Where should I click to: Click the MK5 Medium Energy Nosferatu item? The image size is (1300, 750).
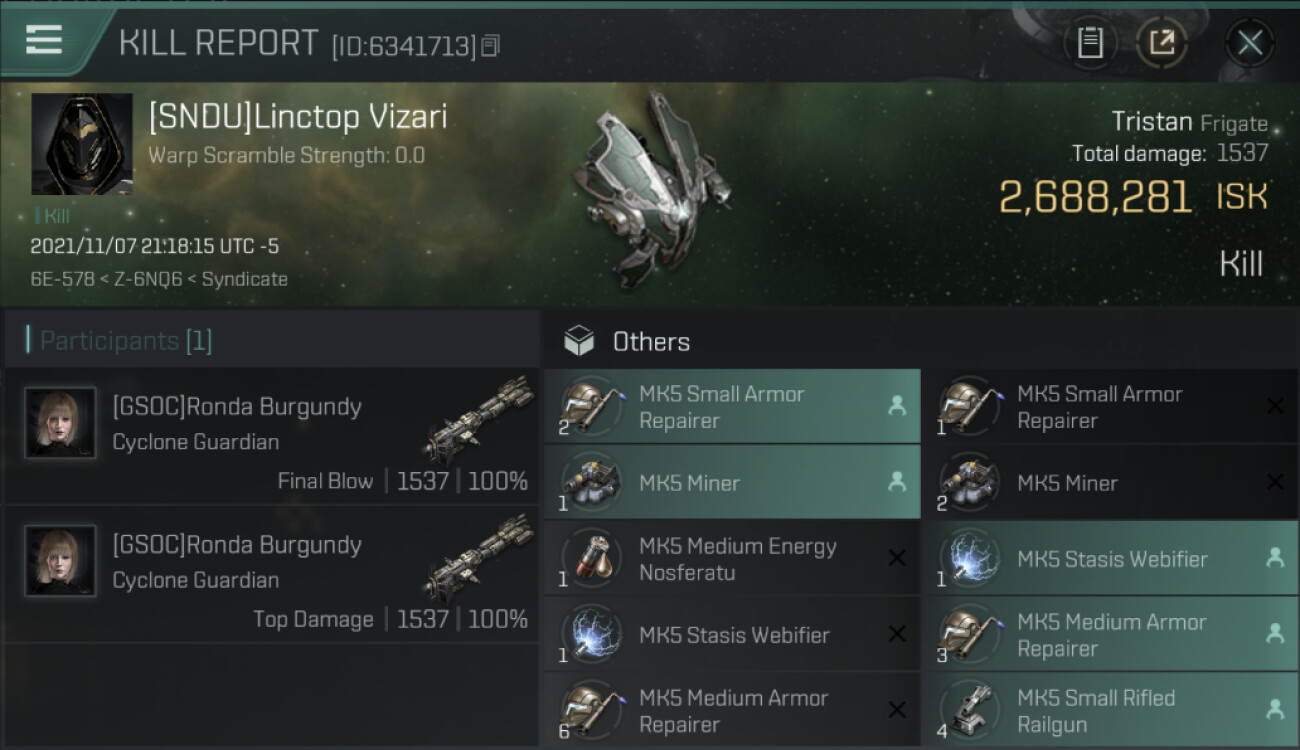(x=731, y=559)
